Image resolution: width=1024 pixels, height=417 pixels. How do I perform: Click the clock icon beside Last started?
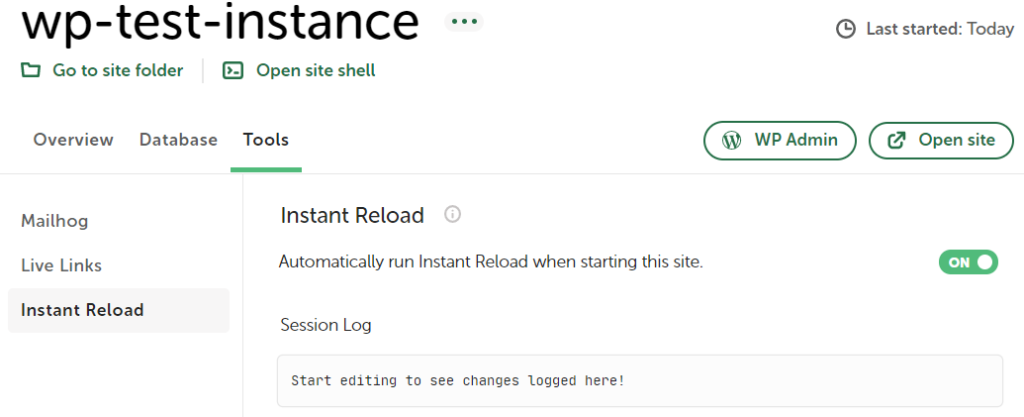point(846,29)
